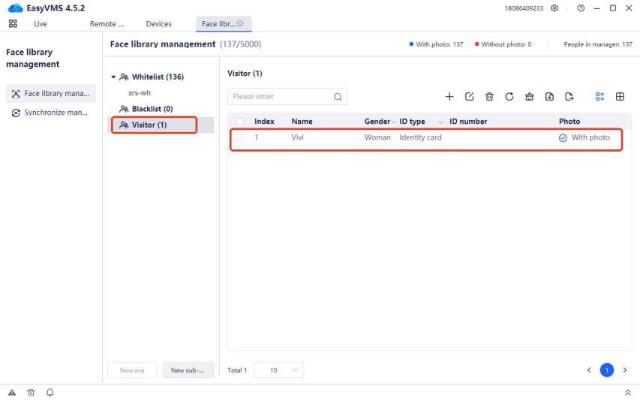
Task: Click the refresh list icon
Action: tap(509, 97)
